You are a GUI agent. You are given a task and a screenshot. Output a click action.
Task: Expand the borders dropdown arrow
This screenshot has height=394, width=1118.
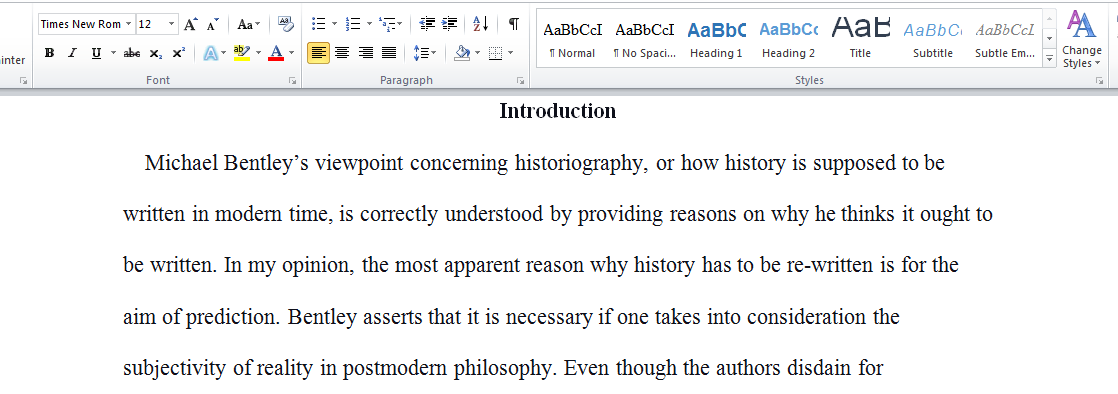[511, 53]
